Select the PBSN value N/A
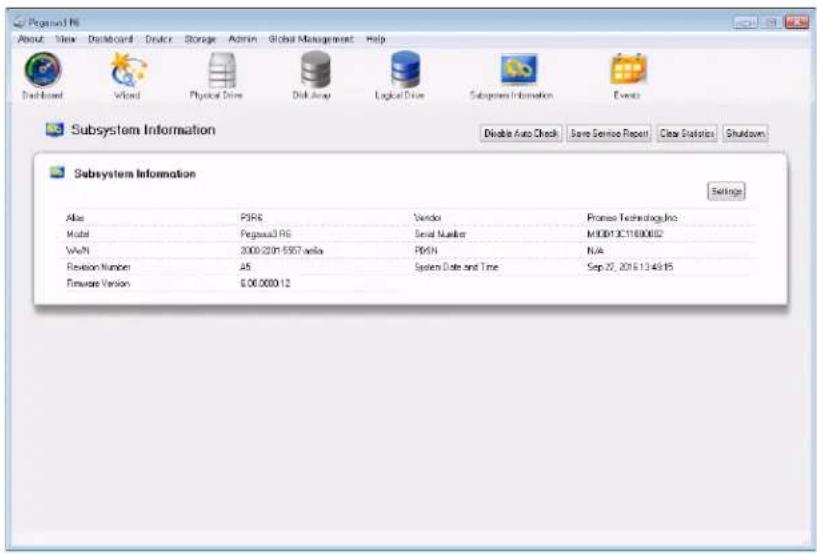This screenshot has height=554, width=817. pyautogui.click(x=595, y=251)
